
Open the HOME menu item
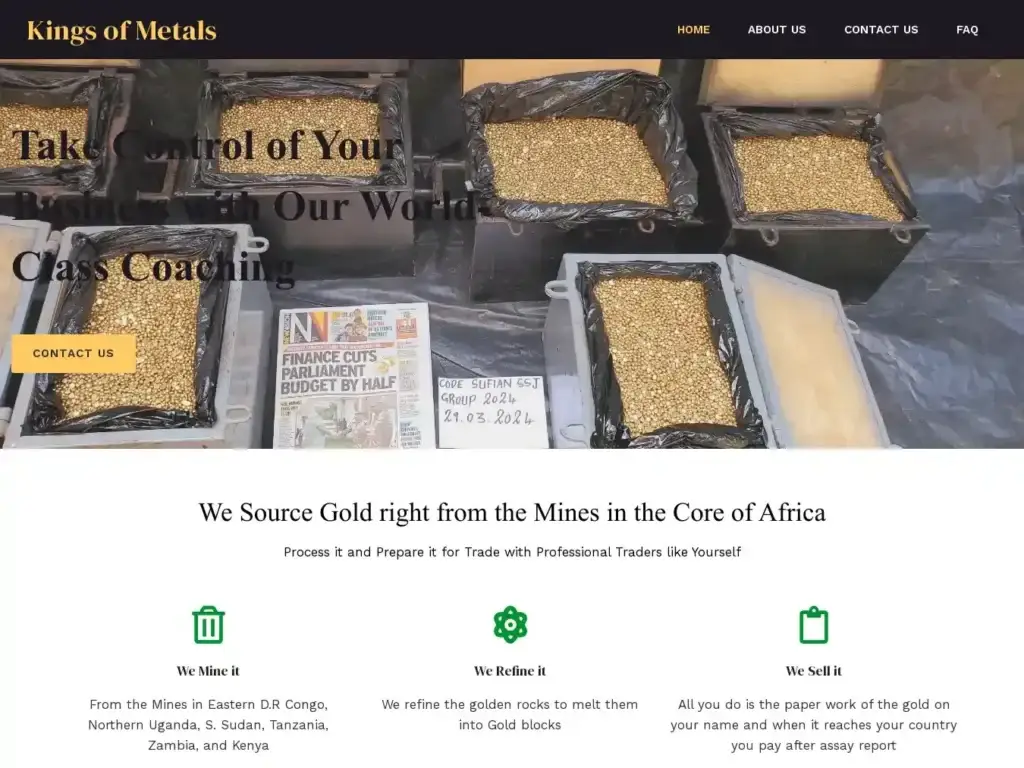click(694, 29)
